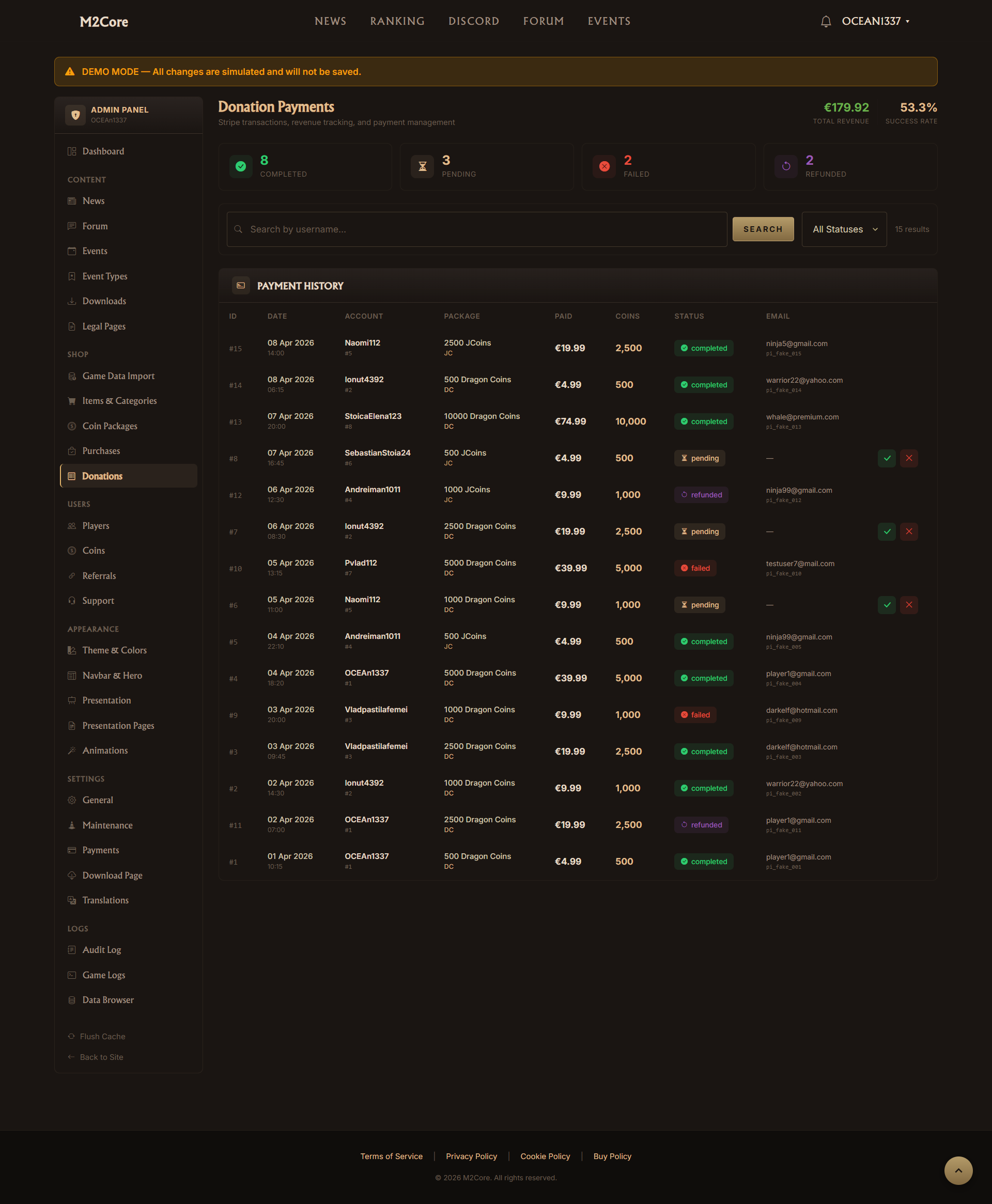Open the All Statuses filter dropdown

coord(843,229)
